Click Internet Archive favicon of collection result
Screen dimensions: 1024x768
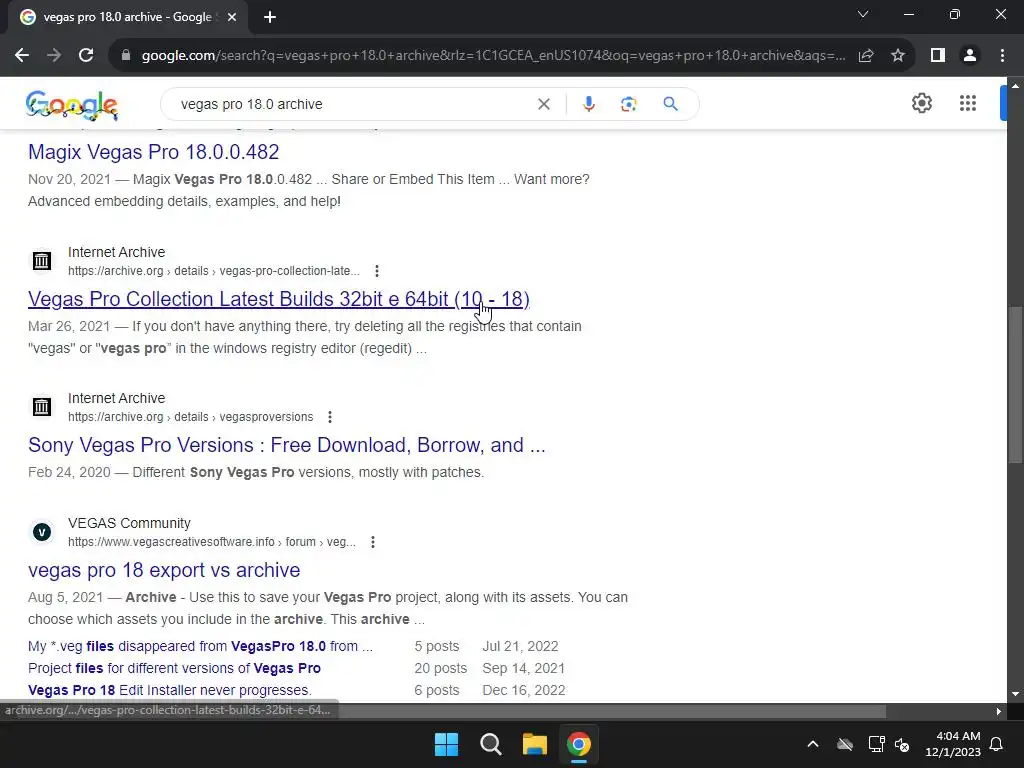tap(42, 261)
